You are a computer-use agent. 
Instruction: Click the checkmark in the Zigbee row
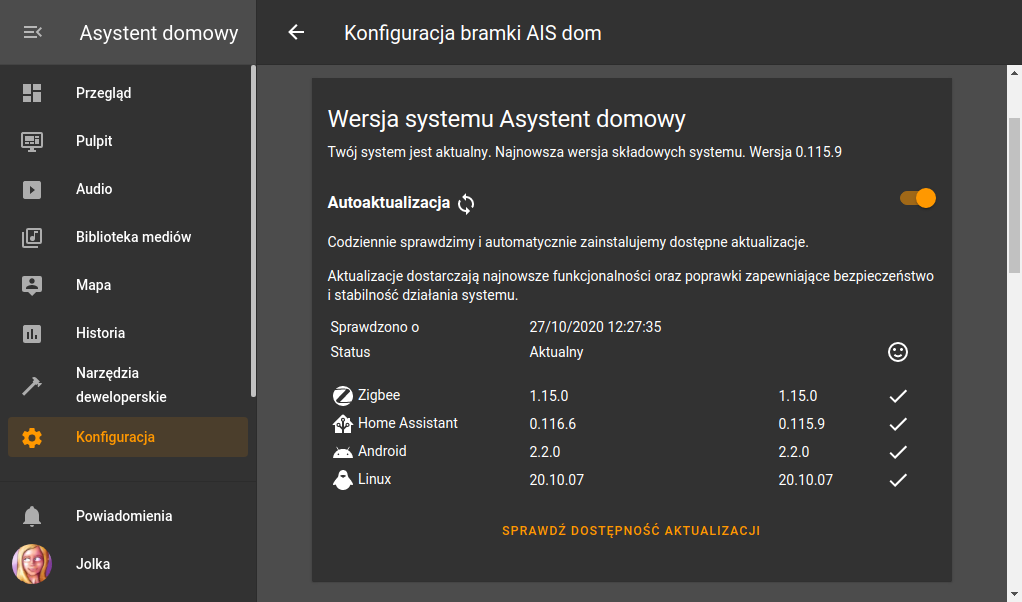pos(898,396)
